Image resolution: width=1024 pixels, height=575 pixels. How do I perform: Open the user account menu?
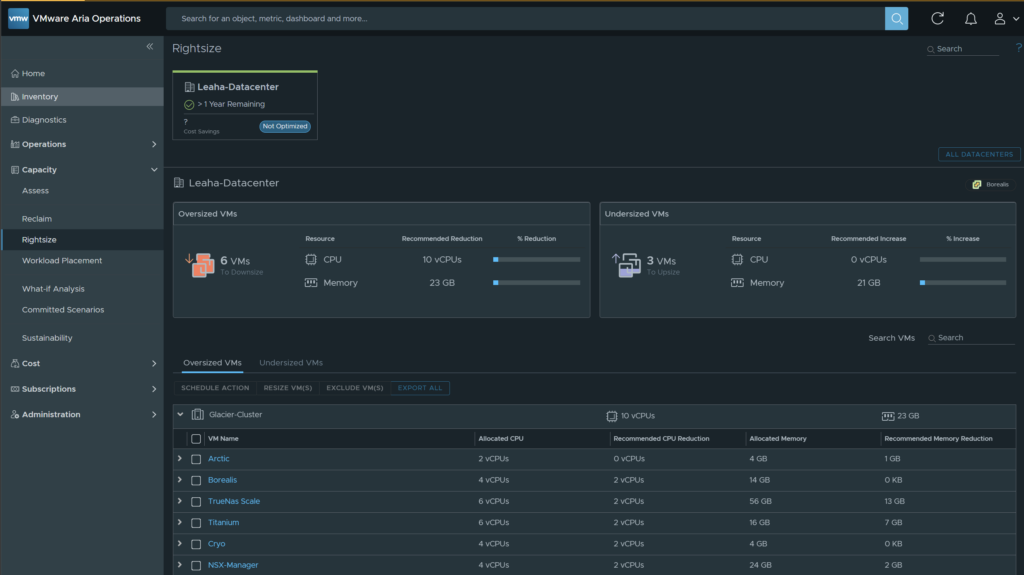pyautogui.click(x=1006, y=18)
